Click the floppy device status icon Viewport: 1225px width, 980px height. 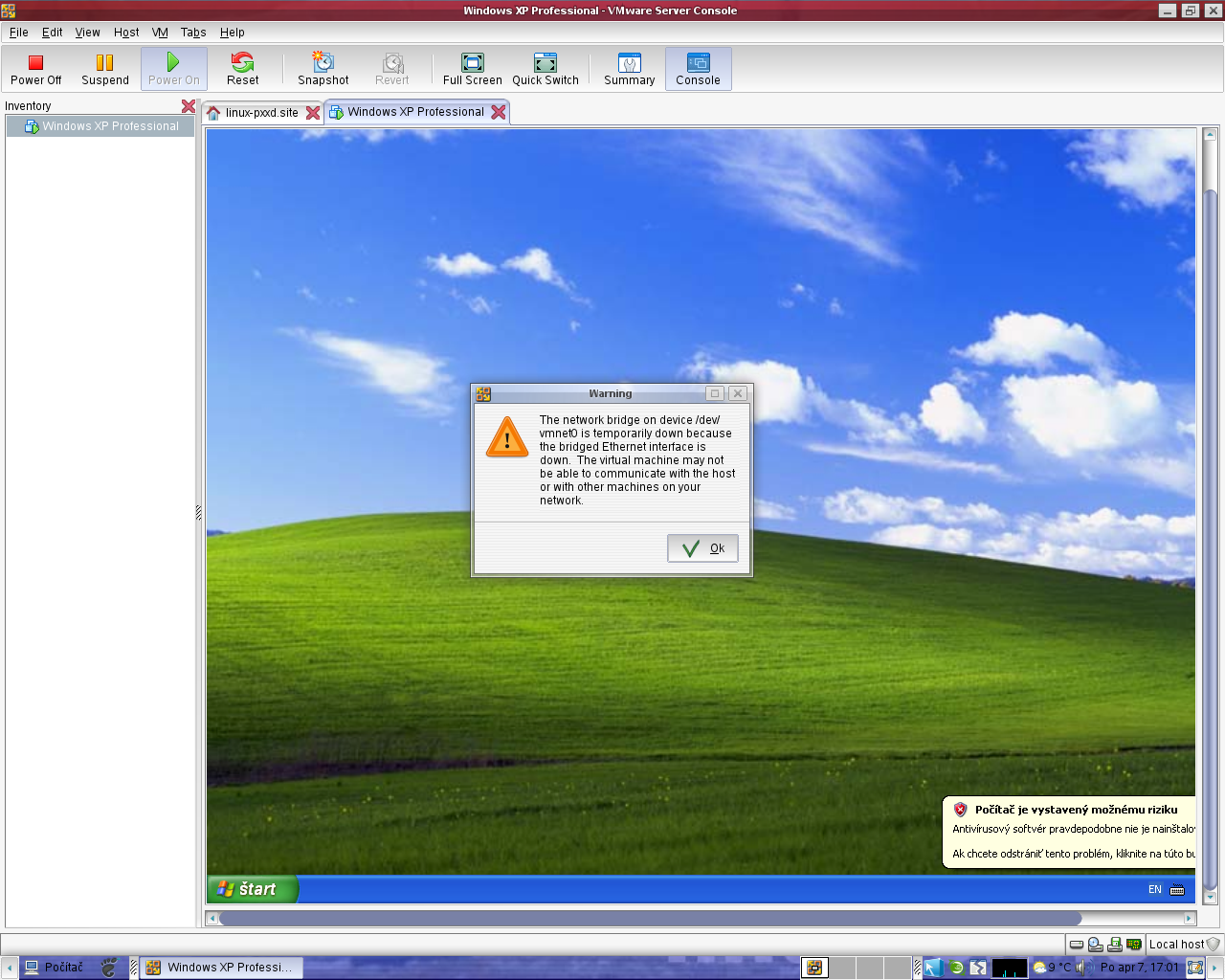(1115, 945)
